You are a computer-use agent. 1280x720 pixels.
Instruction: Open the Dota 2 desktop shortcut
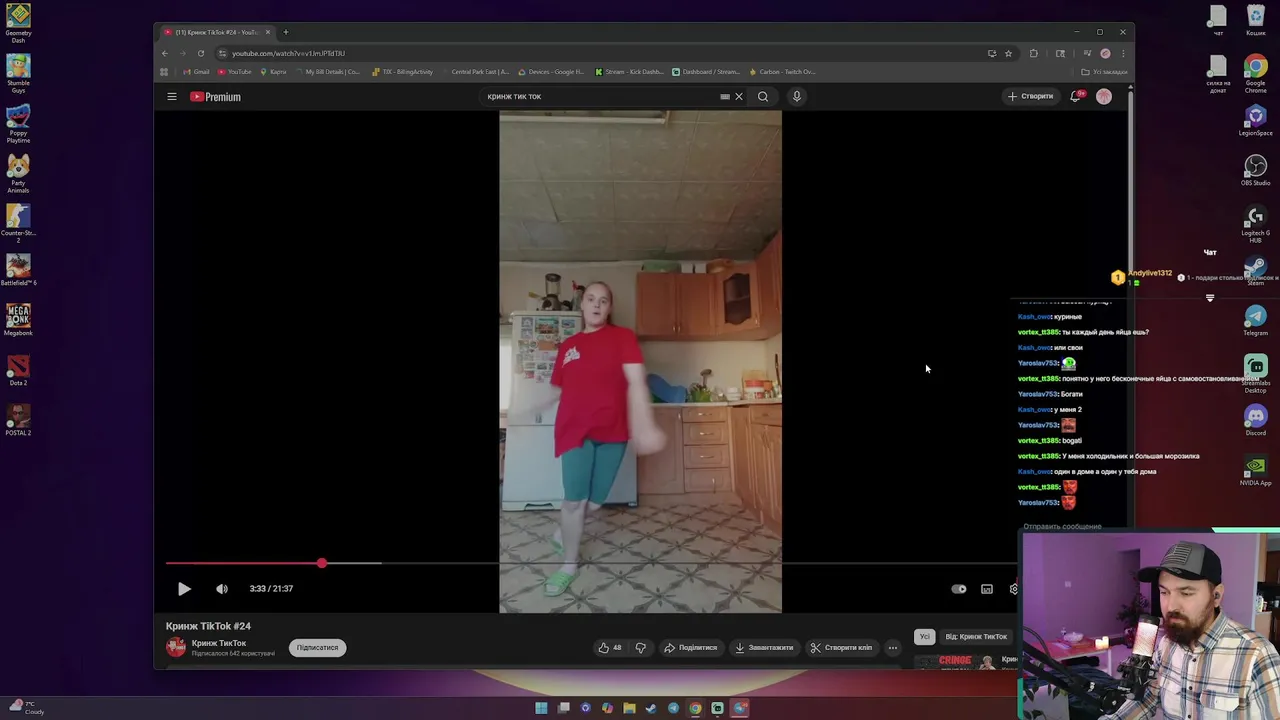coord(18,370)
